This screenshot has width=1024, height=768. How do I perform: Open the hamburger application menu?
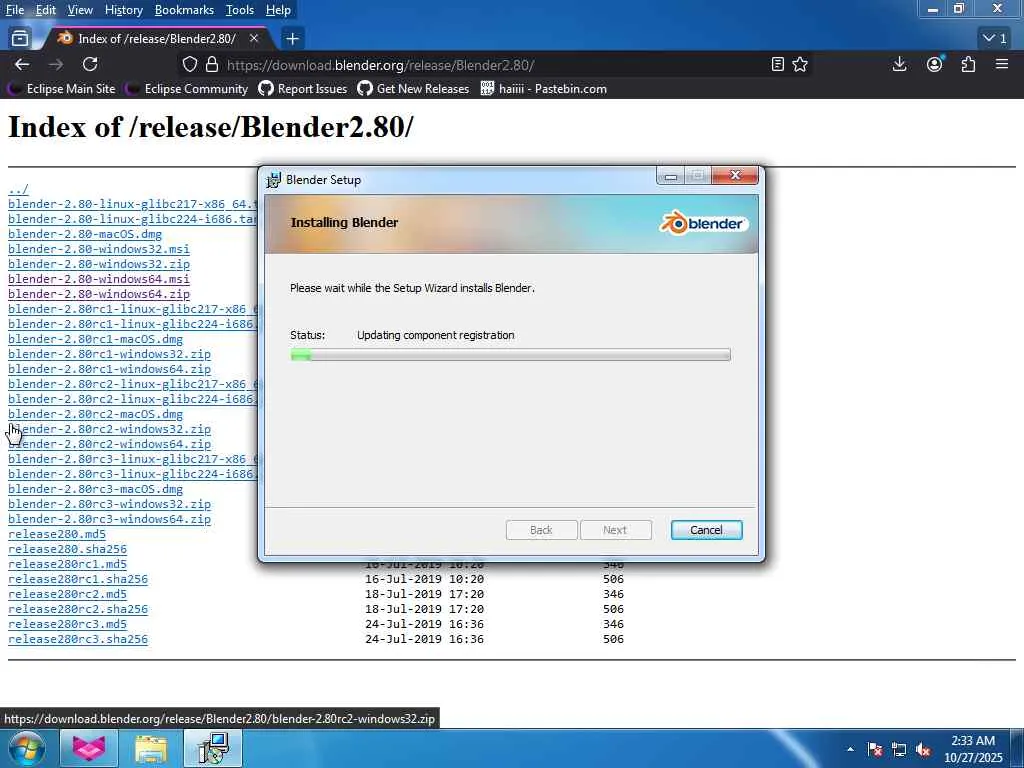click(1002, 64)
